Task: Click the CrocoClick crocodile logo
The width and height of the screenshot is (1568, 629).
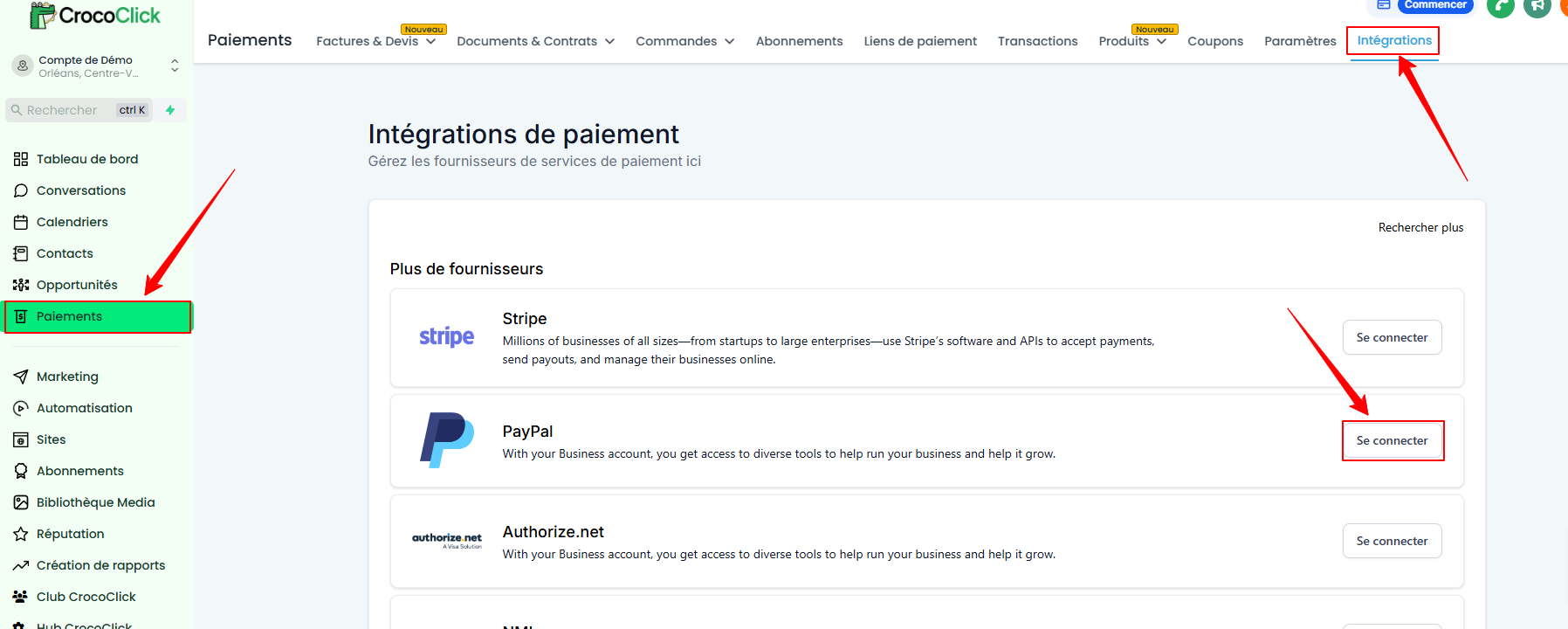Action: (95, 15)
